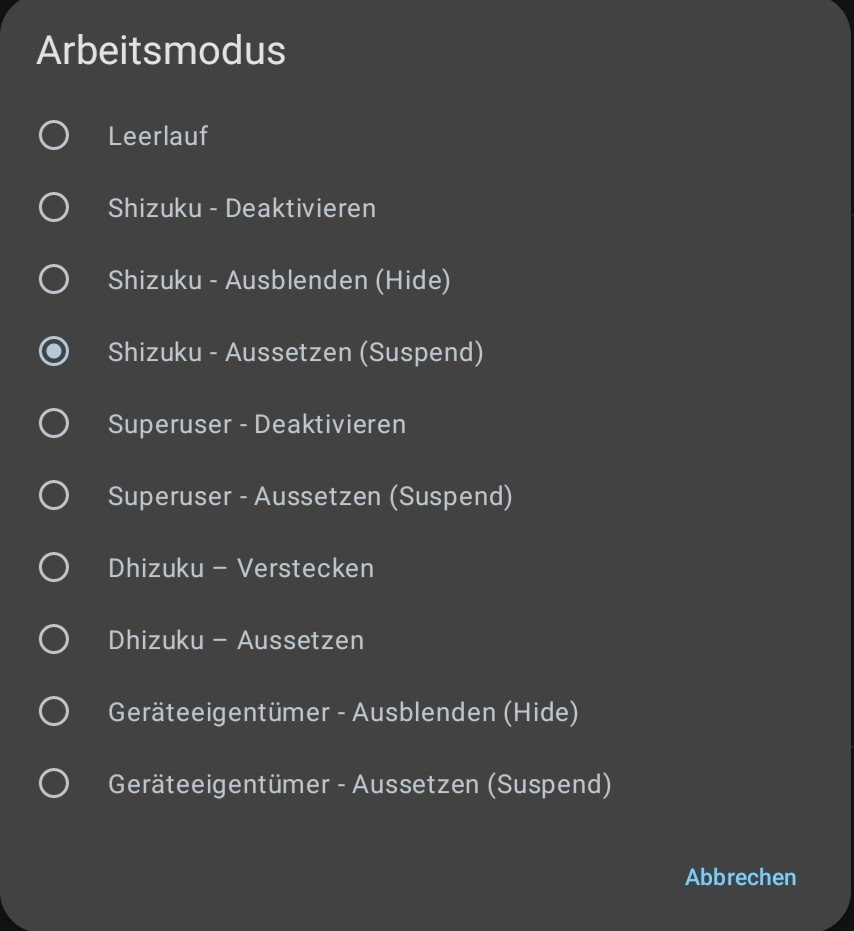Click the Superuser - Deaktivieren text
The image size is (854, 931).
[257, 424]
